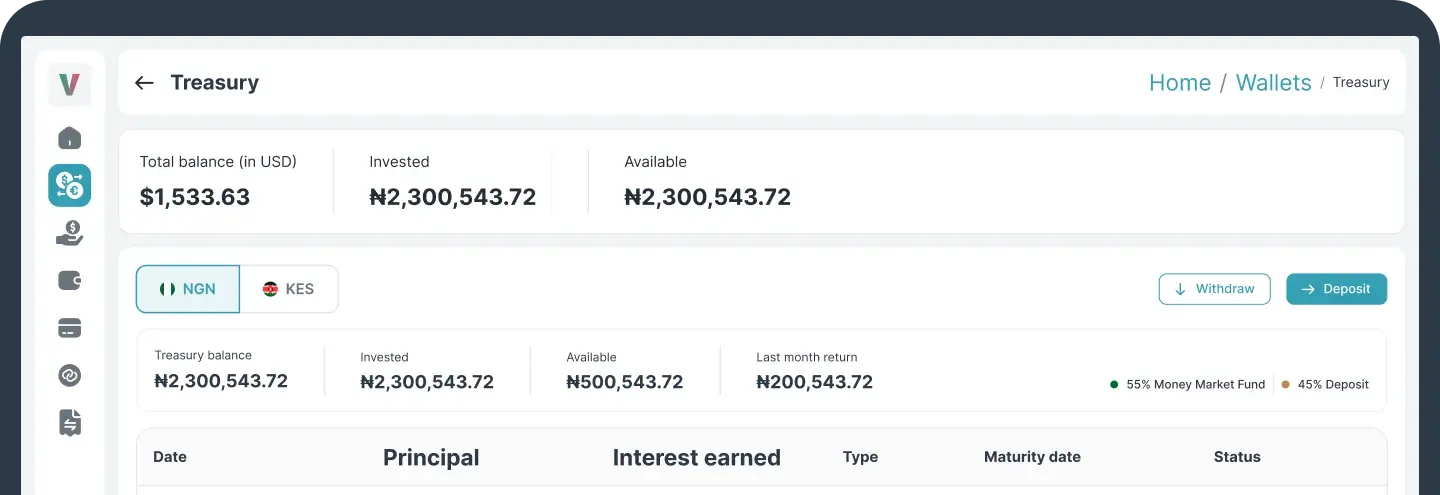Screen dimensions: 1440x495
Task: Click the Deposit button
Action: [1336, 289]
